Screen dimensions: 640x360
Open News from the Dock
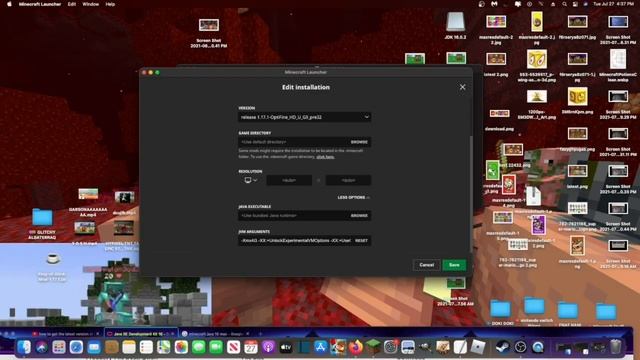point(233,347)
